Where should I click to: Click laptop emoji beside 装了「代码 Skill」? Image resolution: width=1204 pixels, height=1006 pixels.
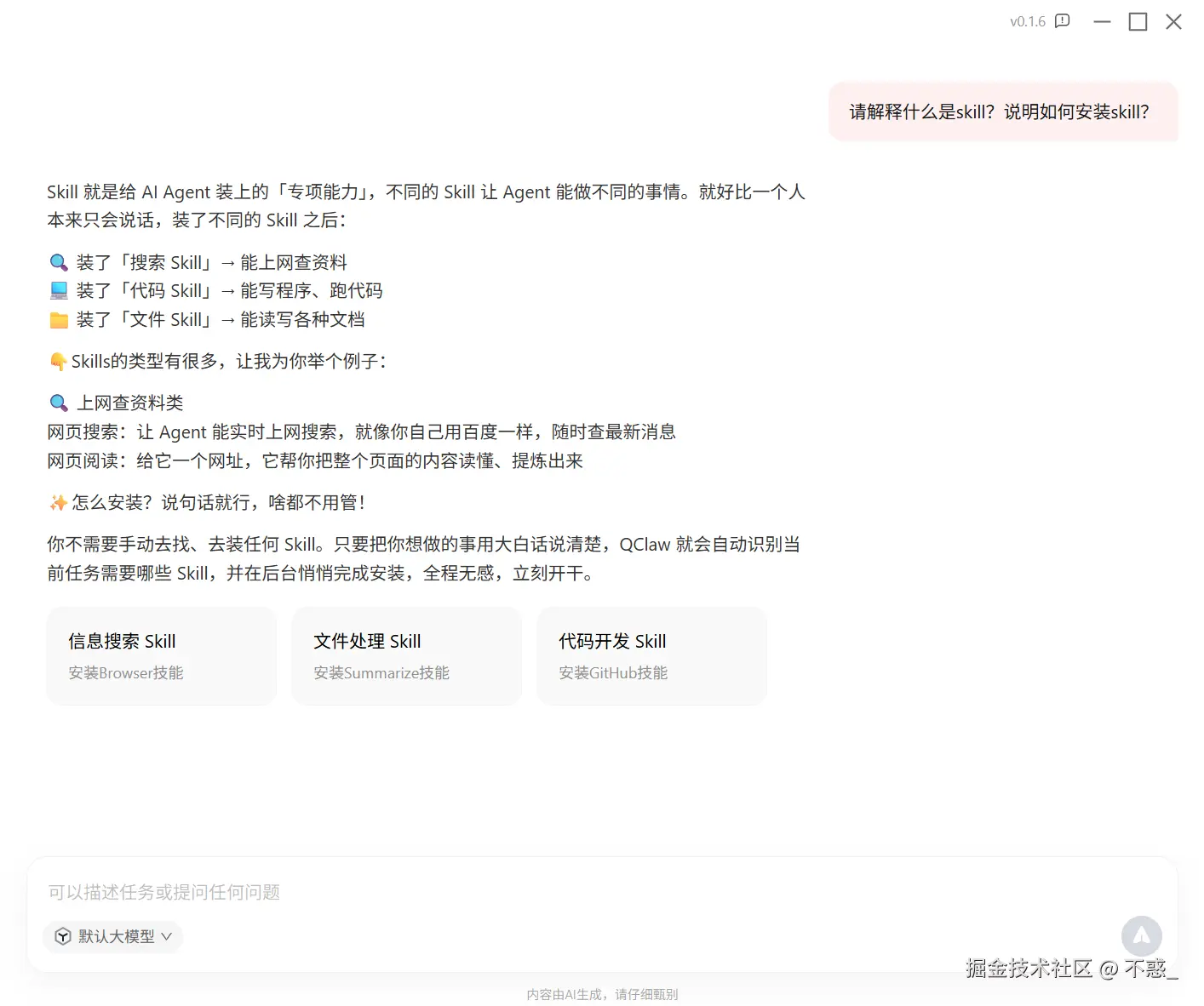click(x=59, y=291)
